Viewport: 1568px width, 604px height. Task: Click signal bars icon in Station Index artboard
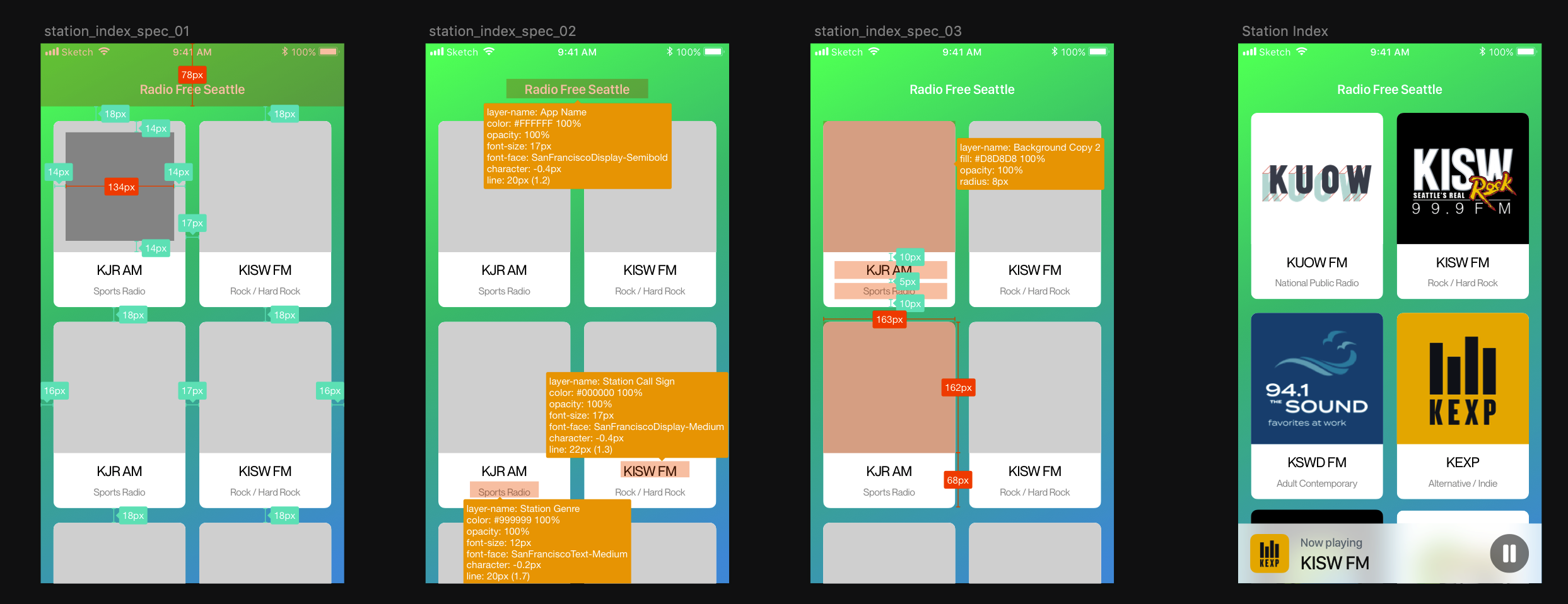tap(1249, 52)
